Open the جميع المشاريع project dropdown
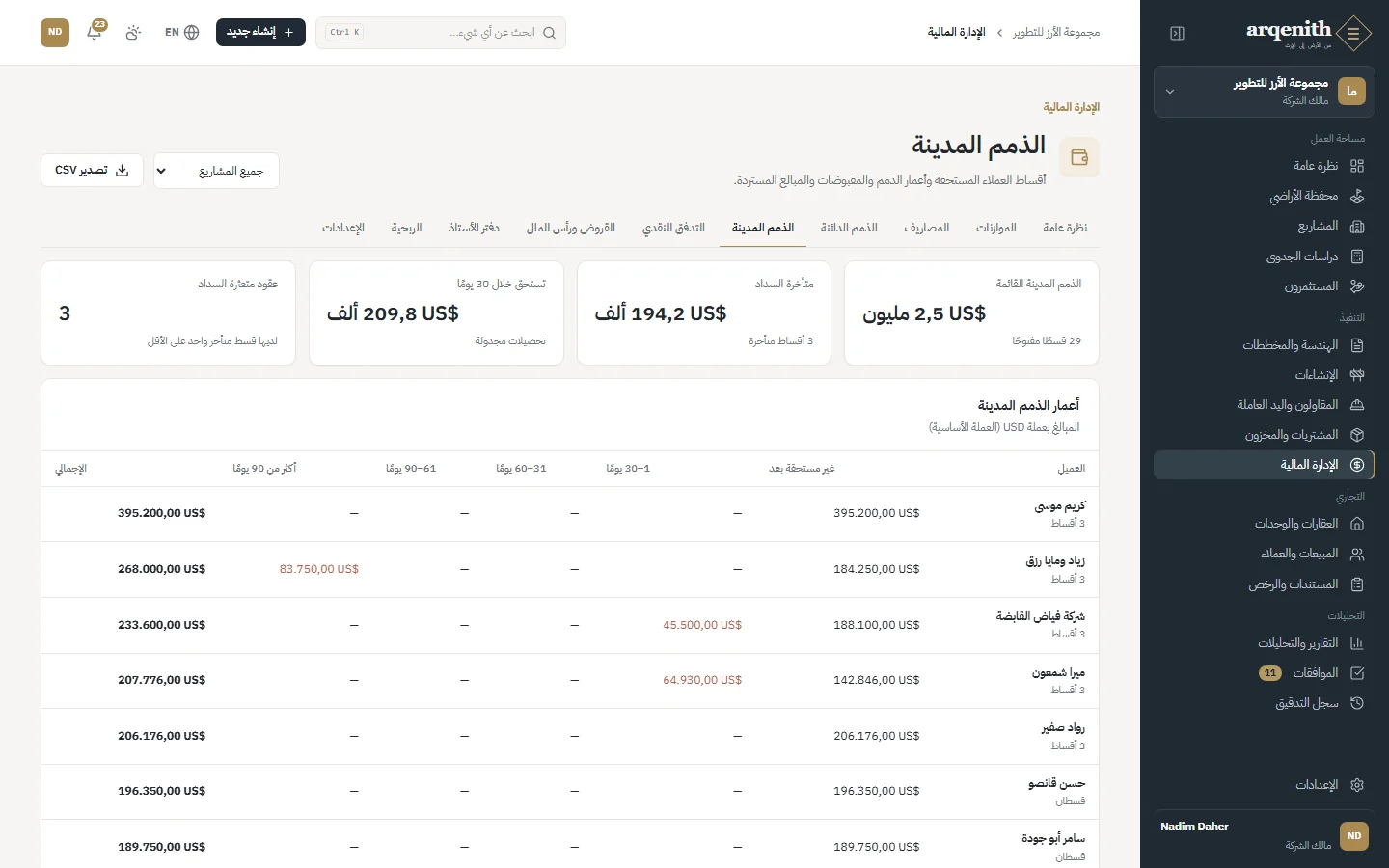The image size is (1389, 868). tap(216, 171)
